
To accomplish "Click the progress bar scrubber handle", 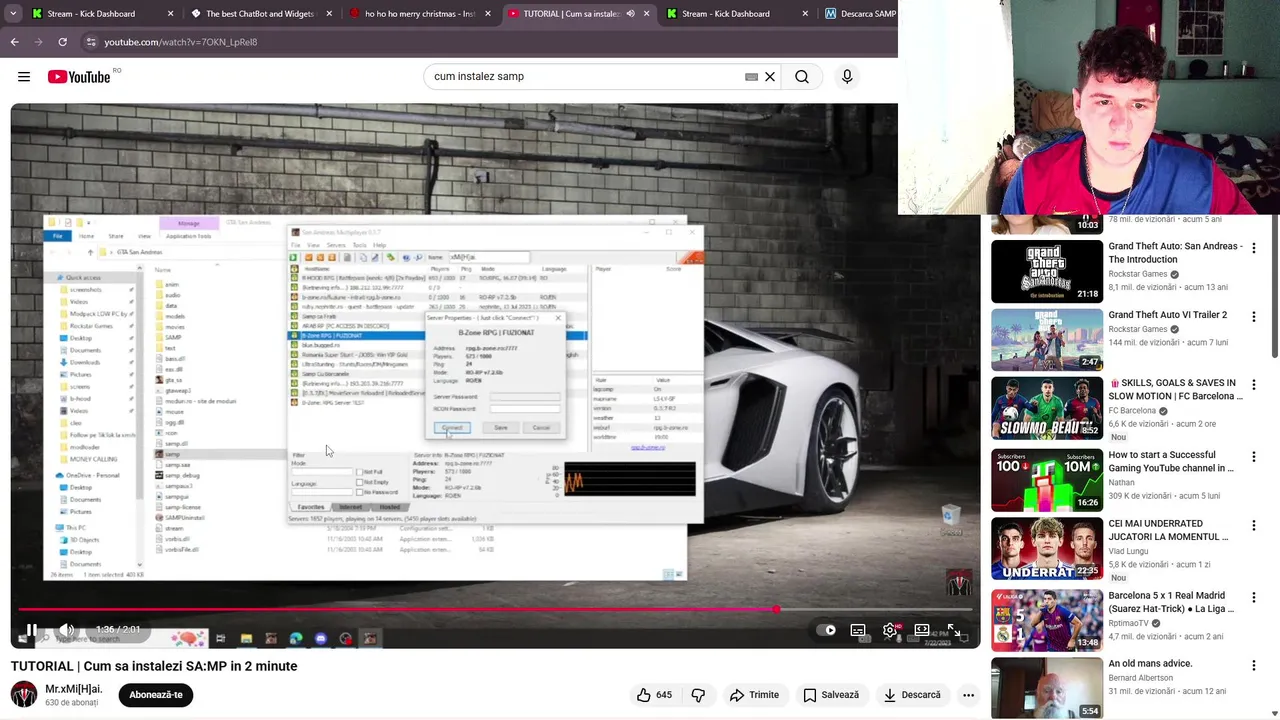I will coord(776,608).
